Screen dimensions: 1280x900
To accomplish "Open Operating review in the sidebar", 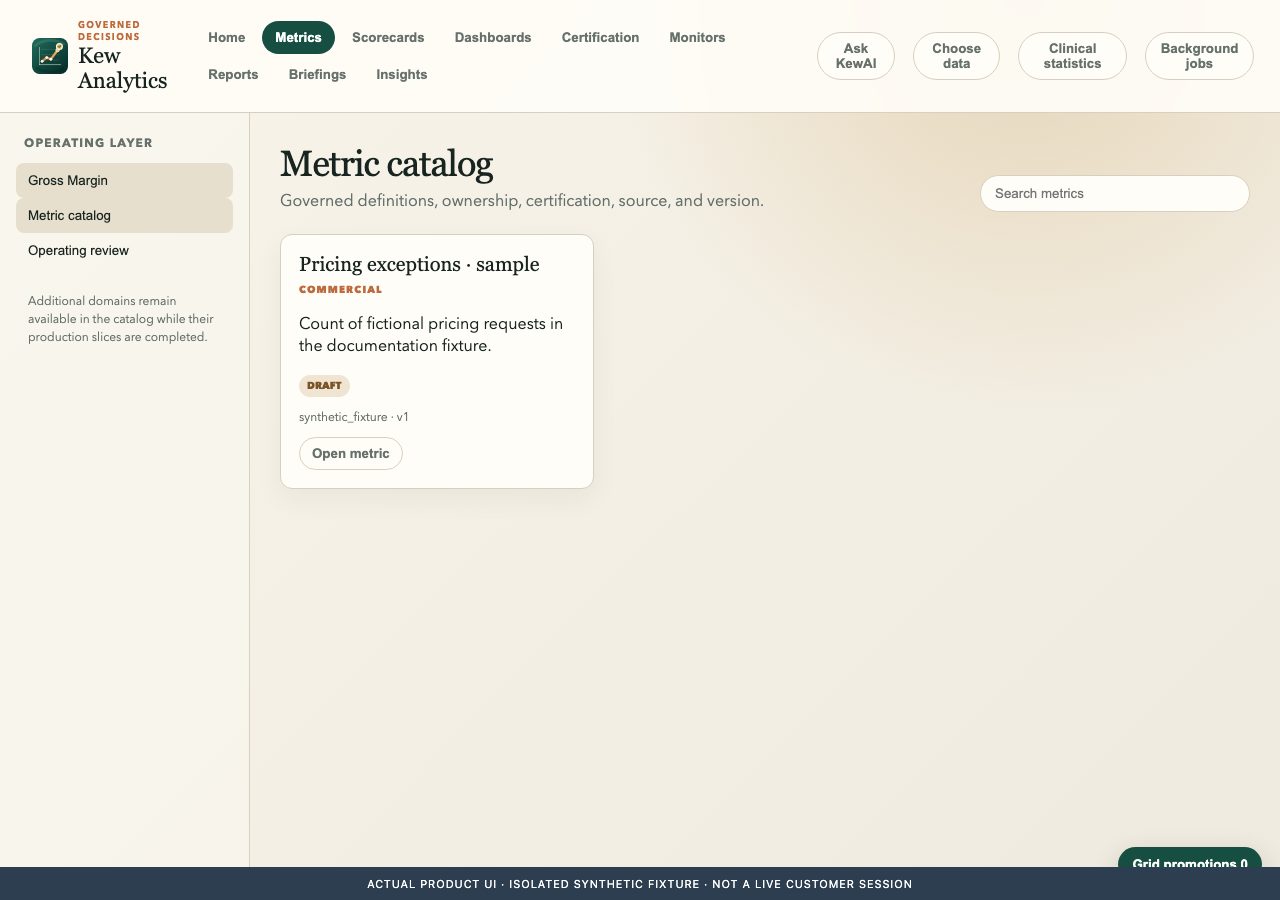I will 124,251.
